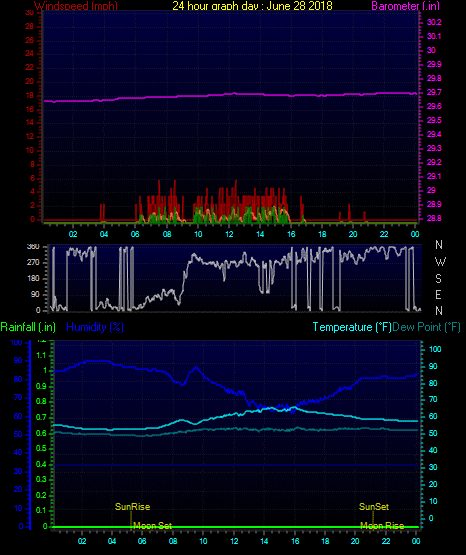Click the SunRise marker label
This screenshot has width=466, height=555.
[132, 507]
